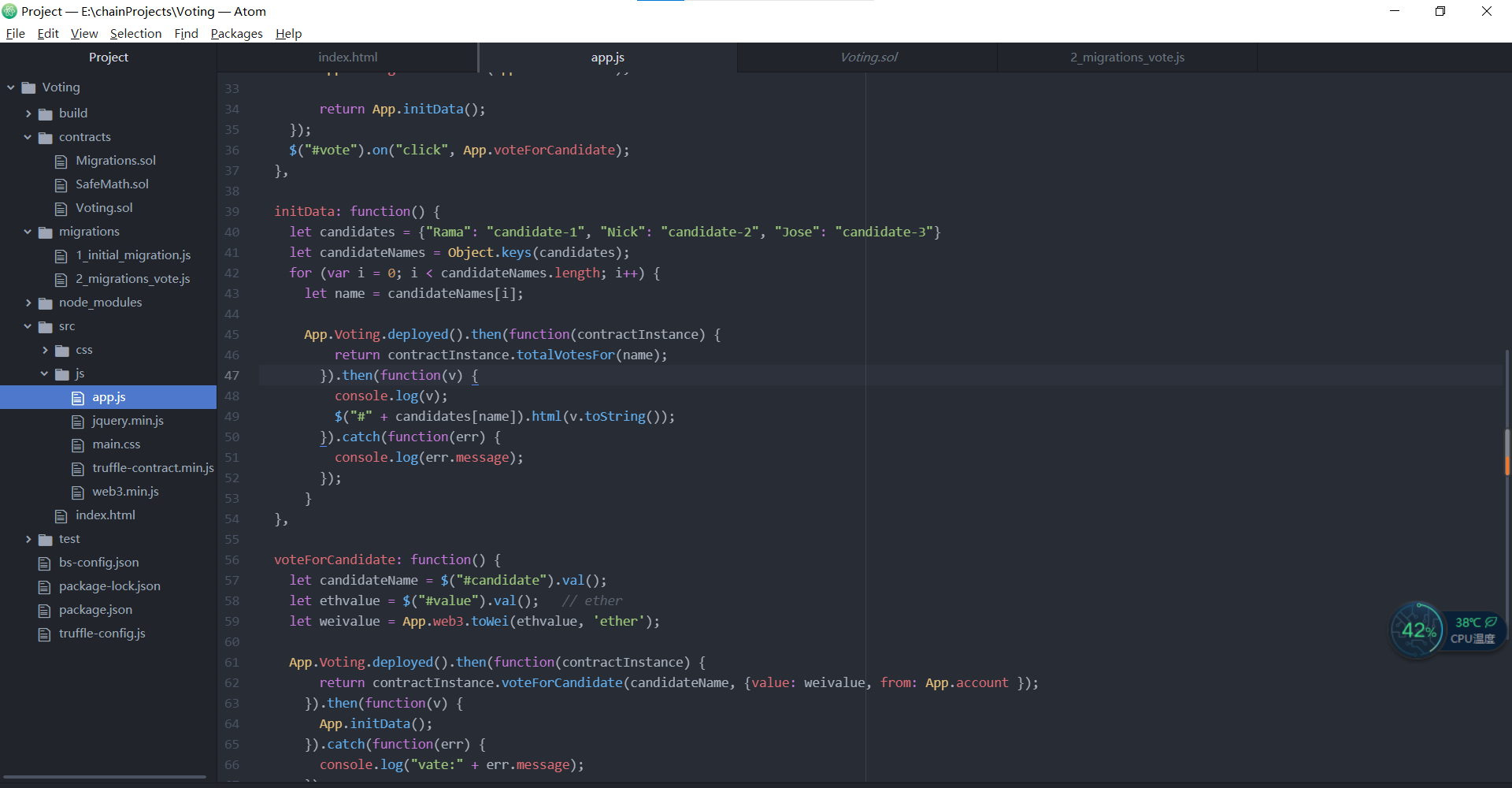Click the Atom logo in title bar

point(9,11)
